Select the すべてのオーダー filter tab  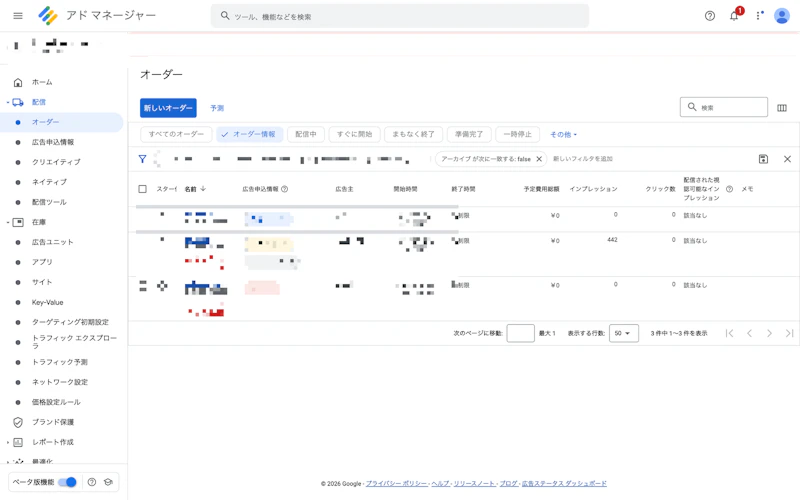point(176,134)
